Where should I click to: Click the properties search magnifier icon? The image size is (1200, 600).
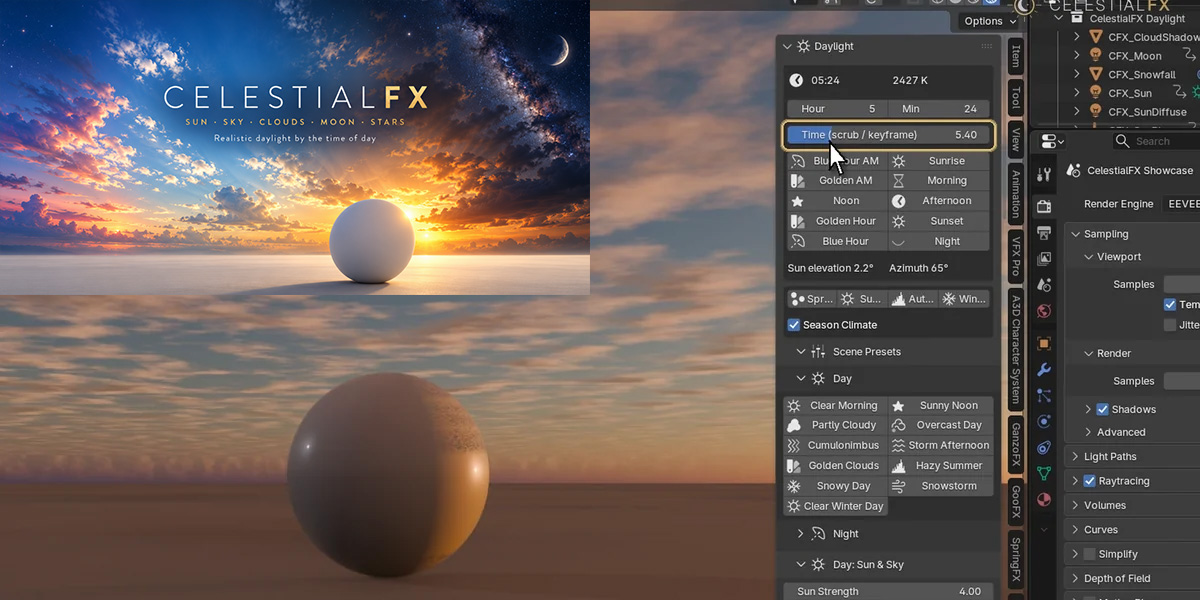pos(1124,142)
